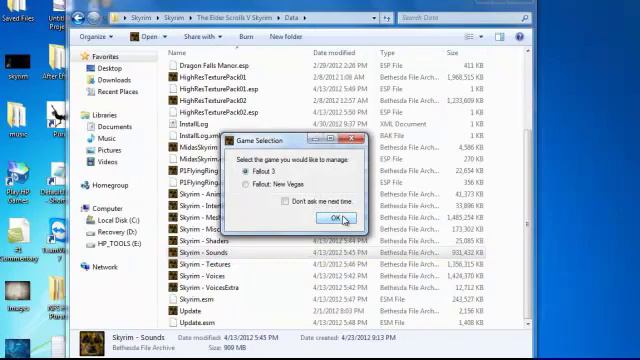
Task: Click the change view icon
Action: (469, 37)
